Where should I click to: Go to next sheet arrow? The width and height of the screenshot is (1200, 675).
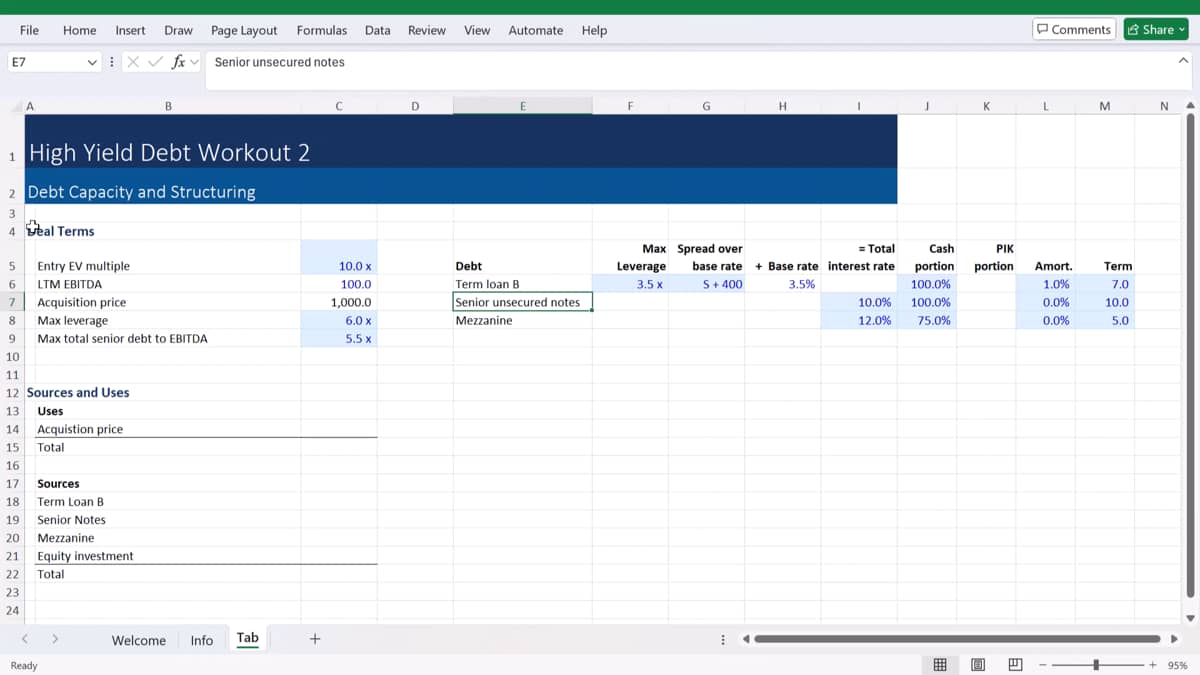pyautogui.click(x=55, y=638)
